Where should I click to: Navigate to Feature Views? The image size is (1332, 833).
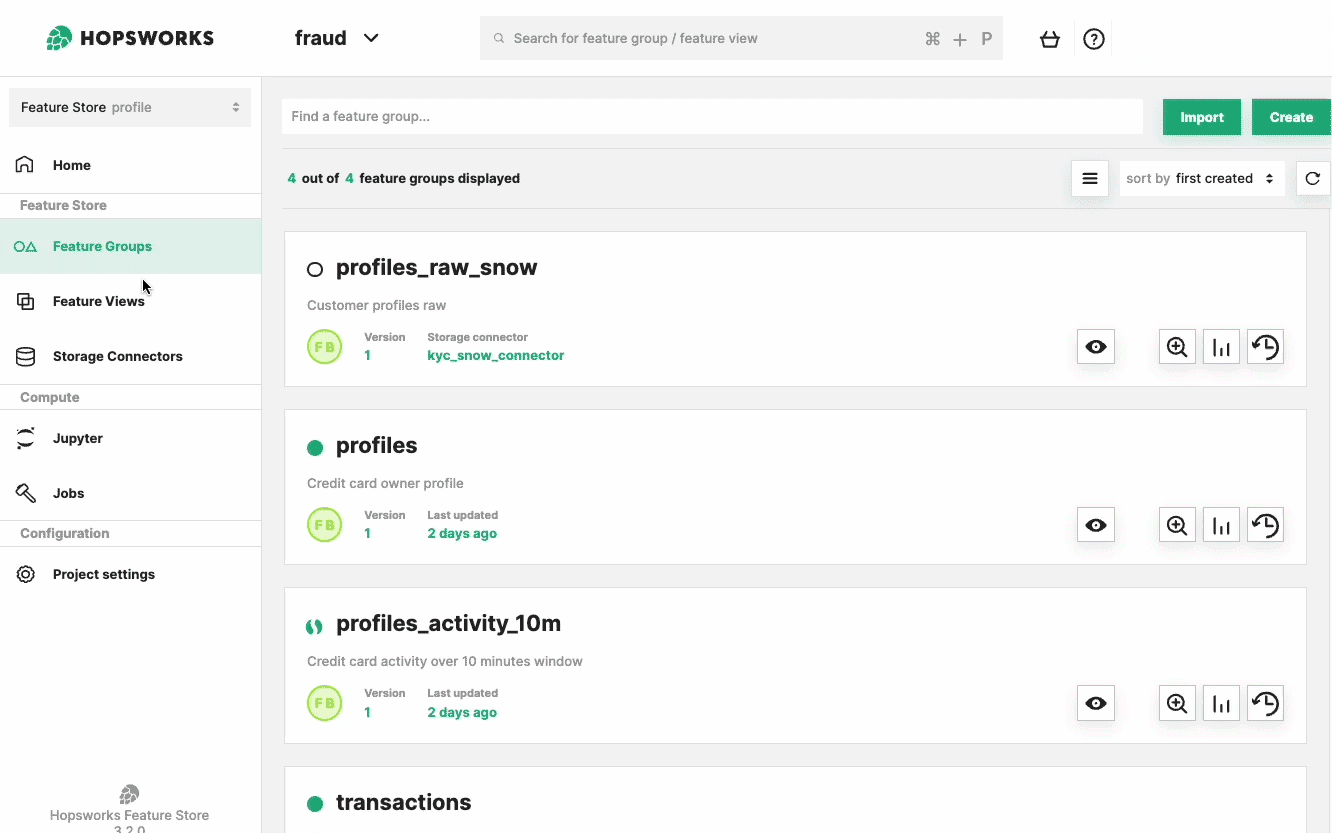(98, 301)
